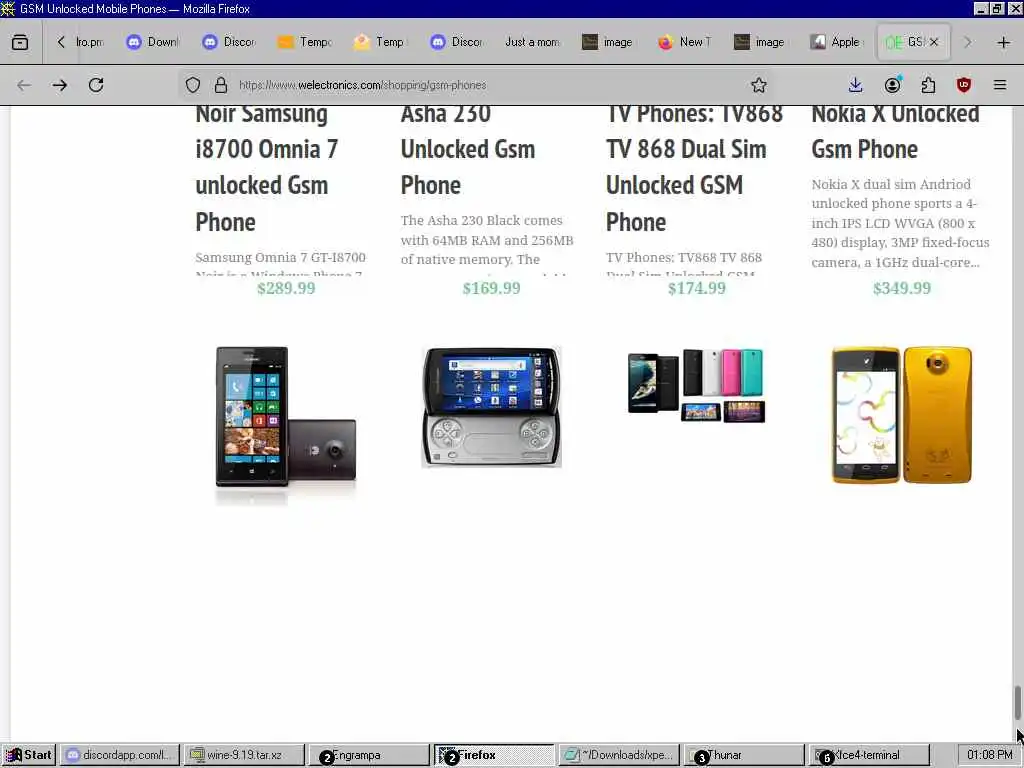Switch to the second image tab next to the Apple tab
1024x768 pixels.
(761, 42)
